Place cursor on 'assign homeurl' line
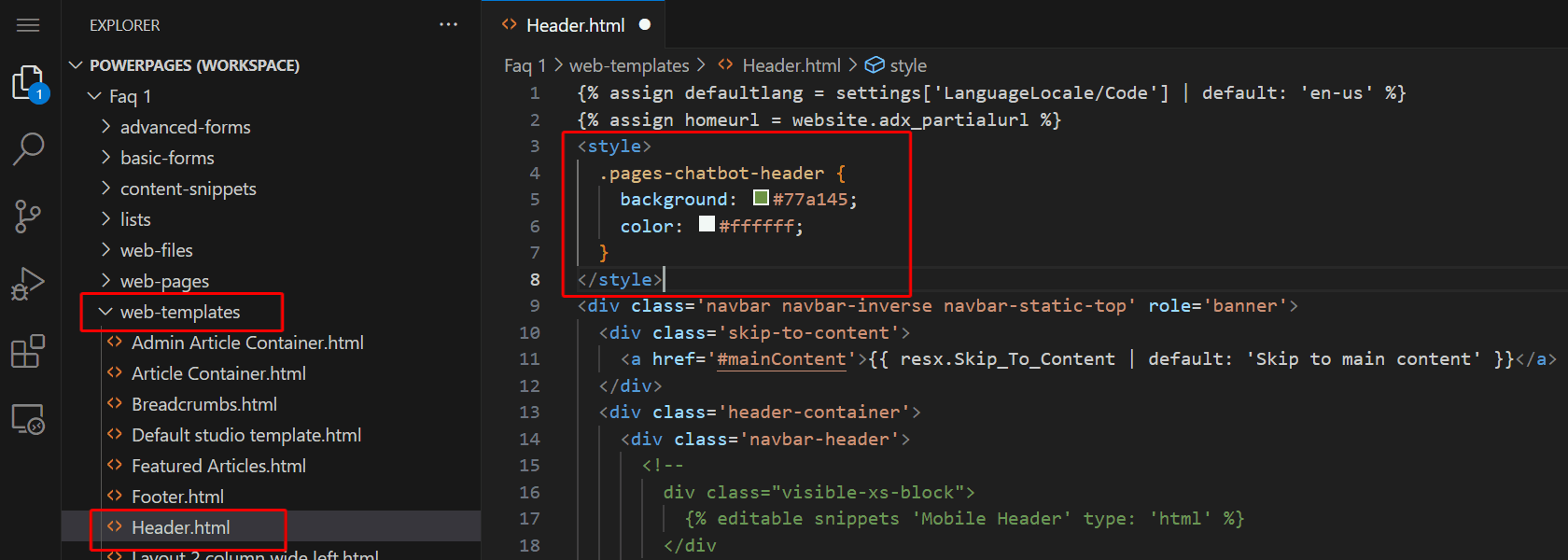 click(819, 120)
